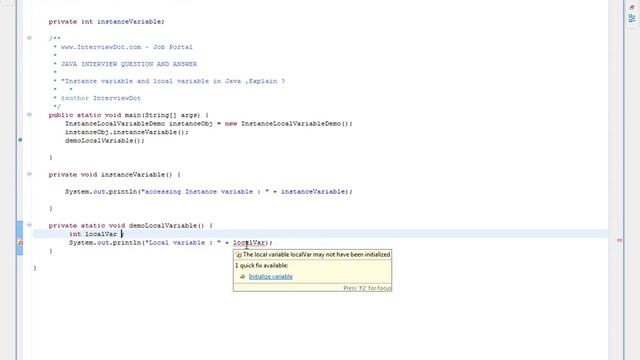
Task: Click the 'new InstanceLocalVariableDemo()' statement line
Action: pos(209,124)
